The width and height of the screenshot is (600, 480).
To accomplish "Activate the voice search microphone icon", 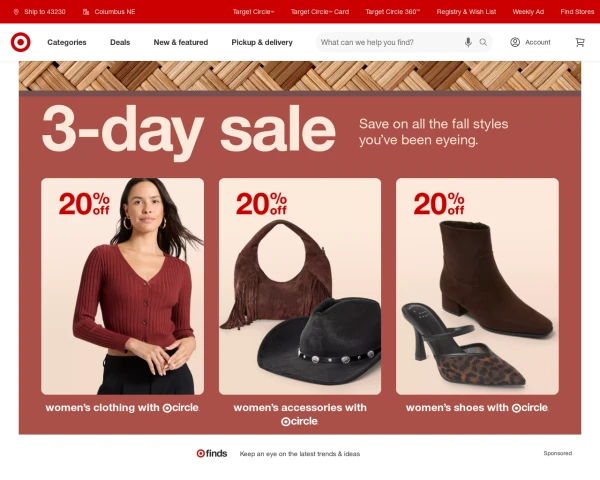I will (x=468, y=42).
